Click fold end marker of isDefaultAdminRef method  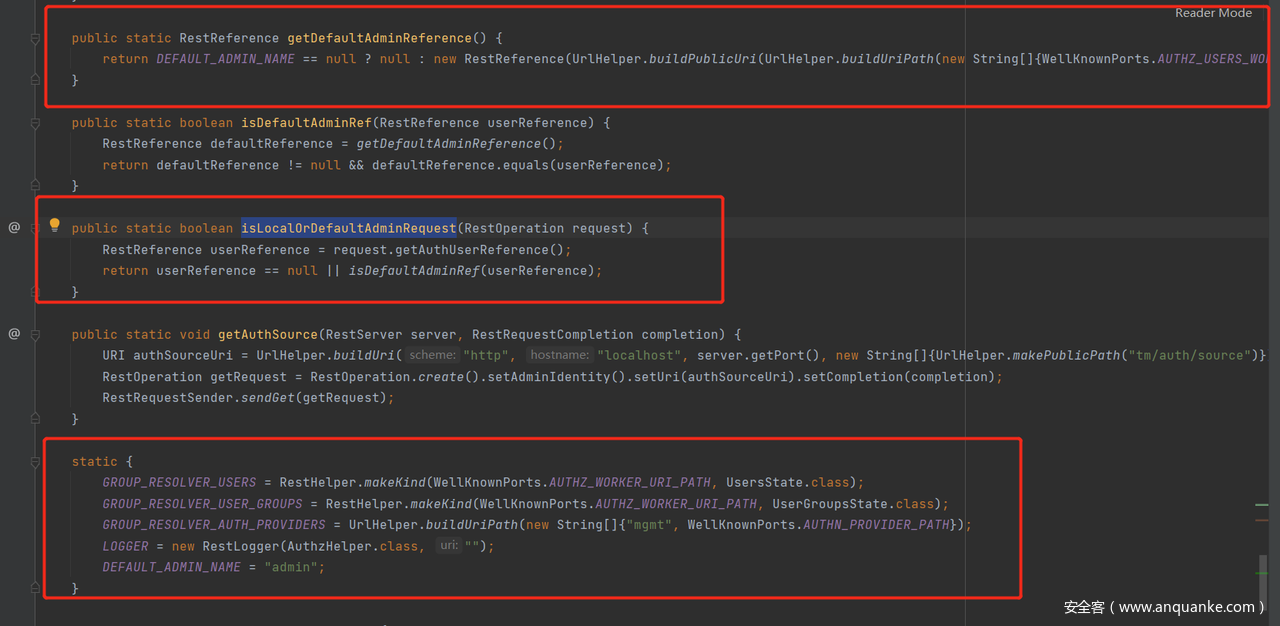pyautogui.click(x=35, y=186)
